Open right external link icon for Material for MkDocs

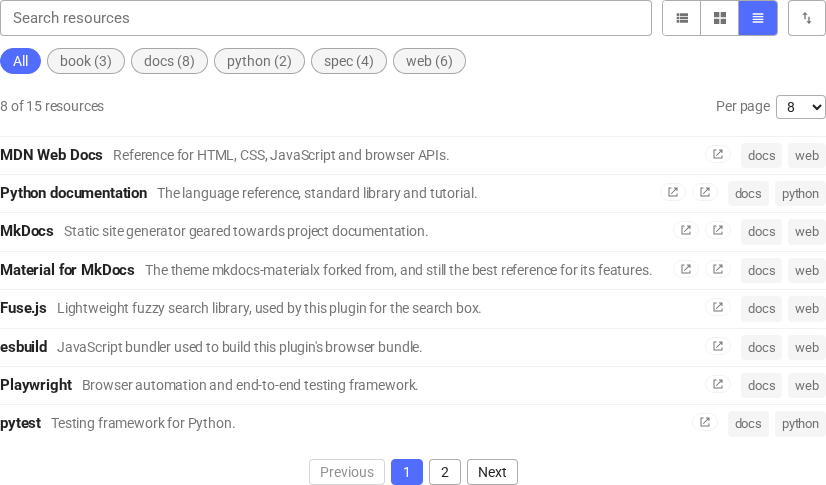tap(718, 269)
